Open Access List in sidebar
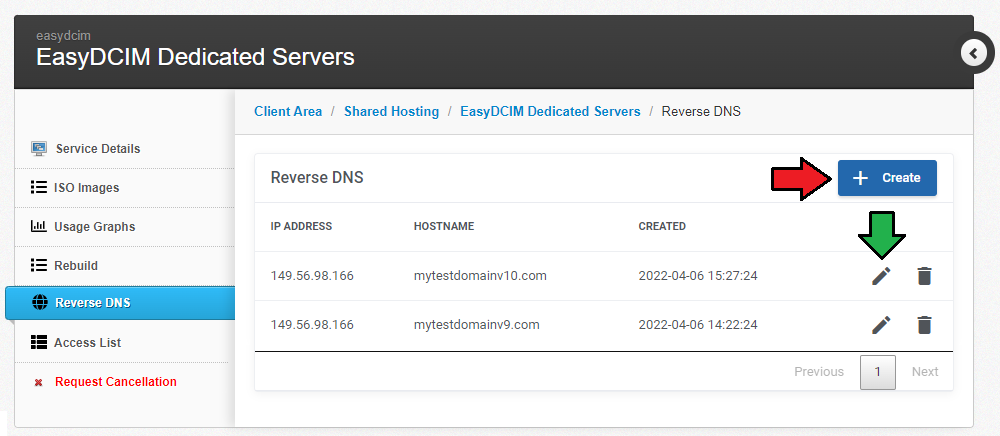Viewport: 1000px width, 436px height. pyautogui.click(x=87, y=343)
